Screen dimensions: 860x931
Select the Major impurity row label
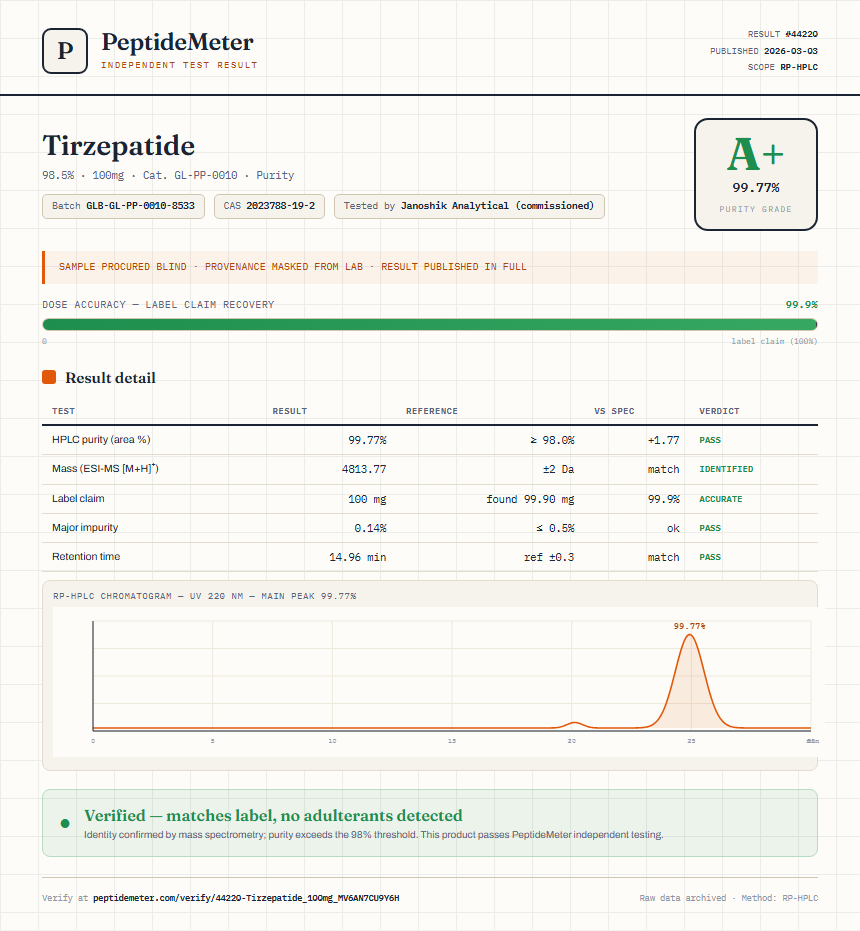(x=85, y=527)
